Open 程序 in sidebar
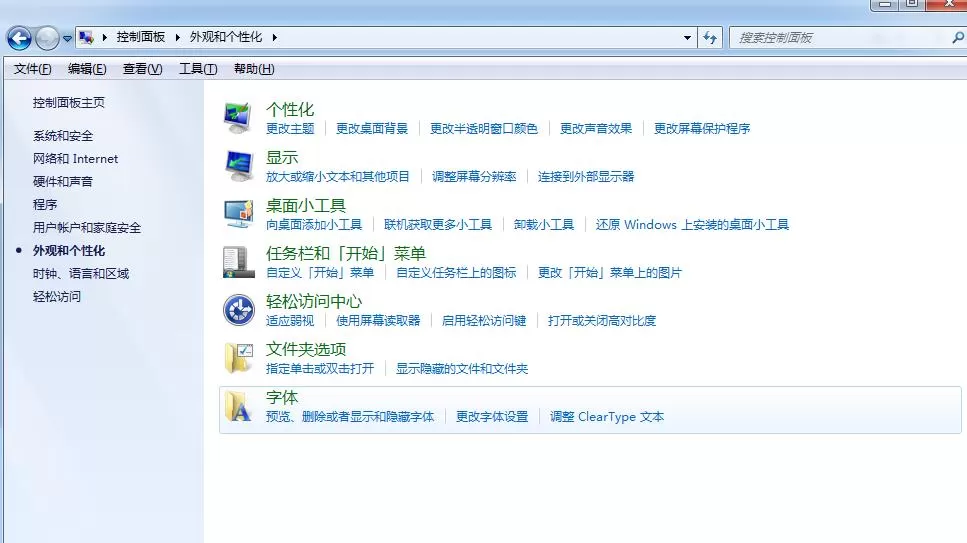Image resolution: width=967 pixels, height=543 pixels. pyautogui.click(x=45, y=204)
